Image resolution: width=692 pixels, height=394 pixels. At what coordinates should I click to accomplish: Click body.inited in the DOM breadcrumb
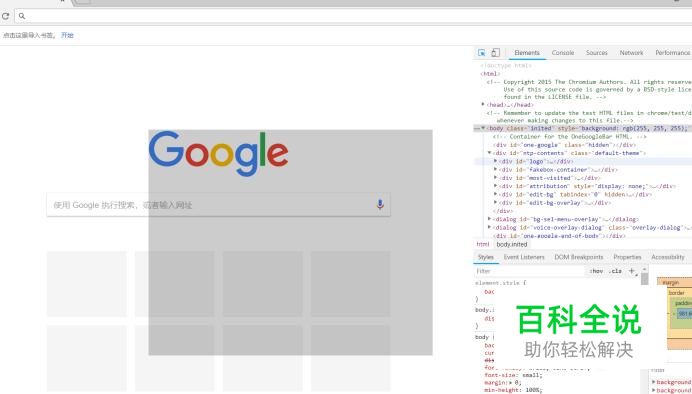(511, 244)
